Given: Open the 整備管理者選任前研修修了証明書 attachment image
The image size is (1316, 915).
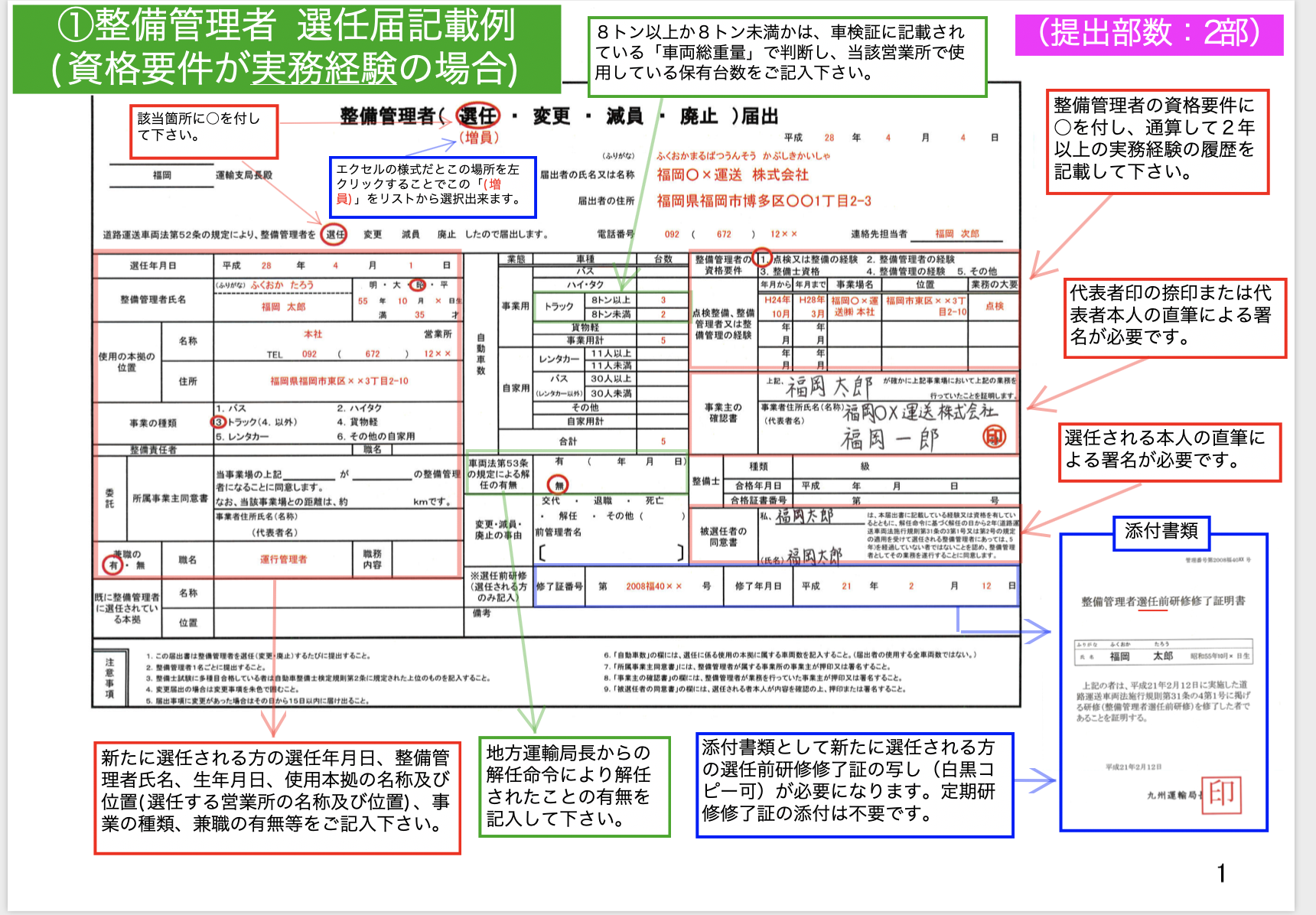Looking at the screenshot, I should point(1163,682).
